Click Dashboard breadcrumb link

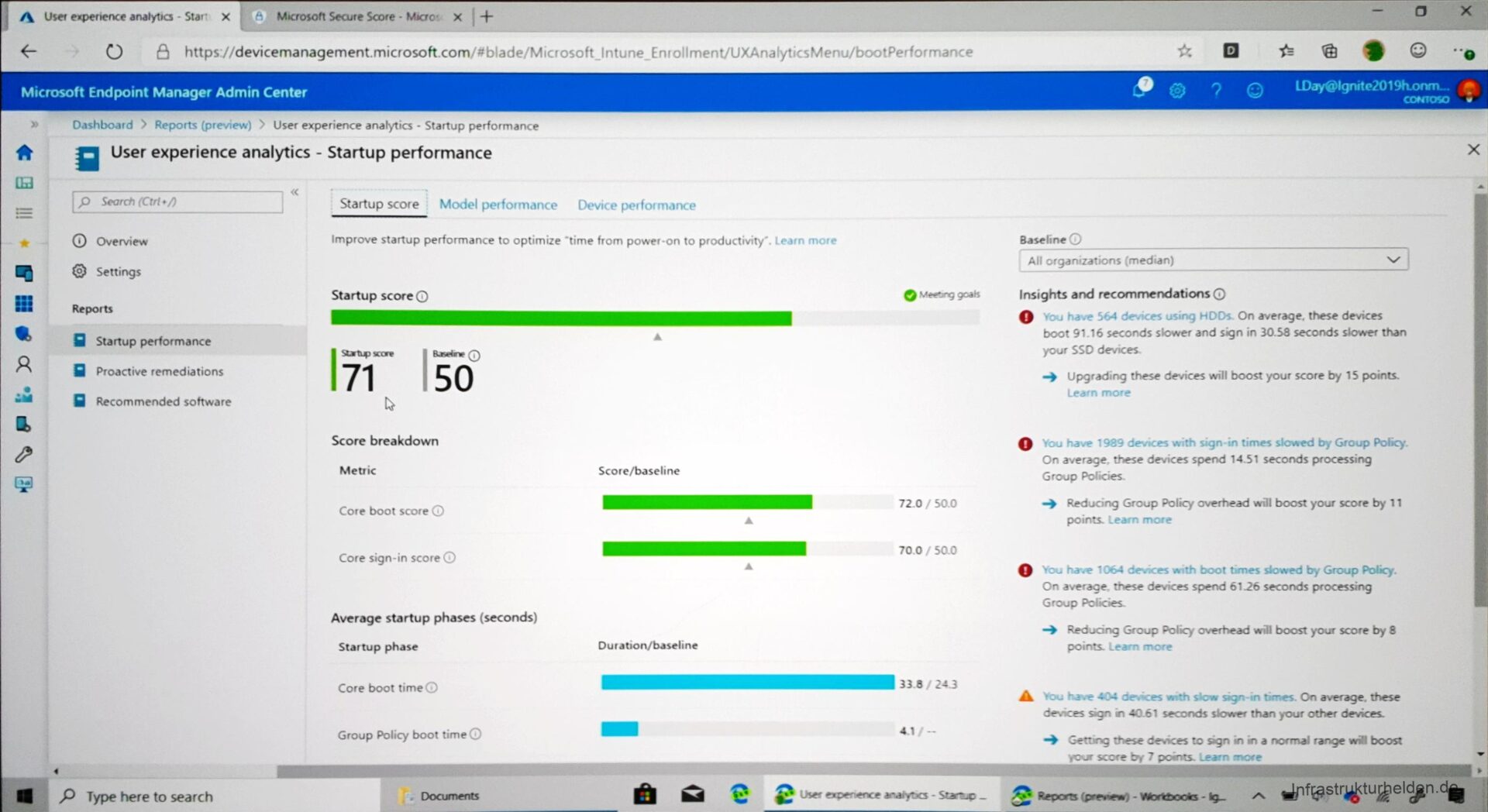tap(102, 125)
